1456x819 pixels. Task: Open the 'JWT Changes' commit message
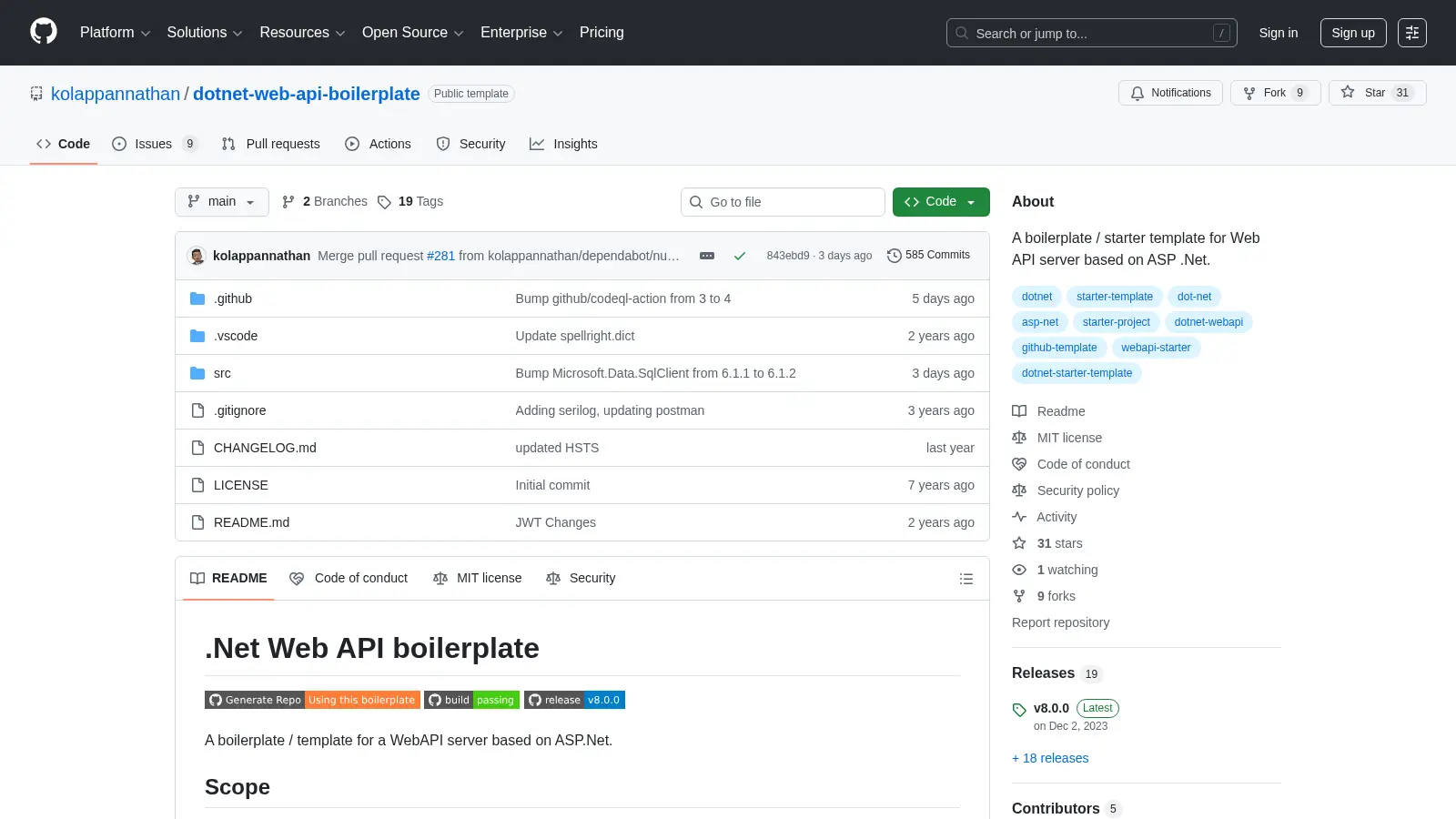(555, 522)
